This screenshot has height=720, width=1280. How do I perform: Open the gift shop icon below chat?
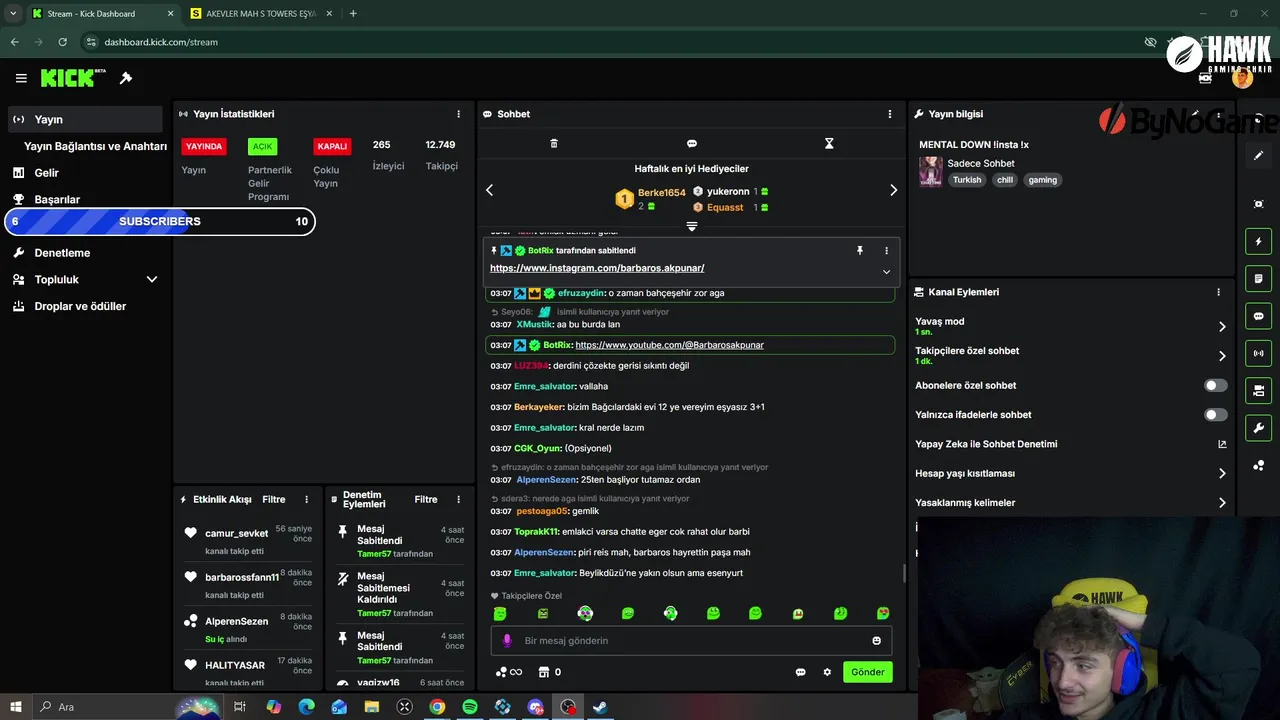pyautogui.click(x=544, y=672)
